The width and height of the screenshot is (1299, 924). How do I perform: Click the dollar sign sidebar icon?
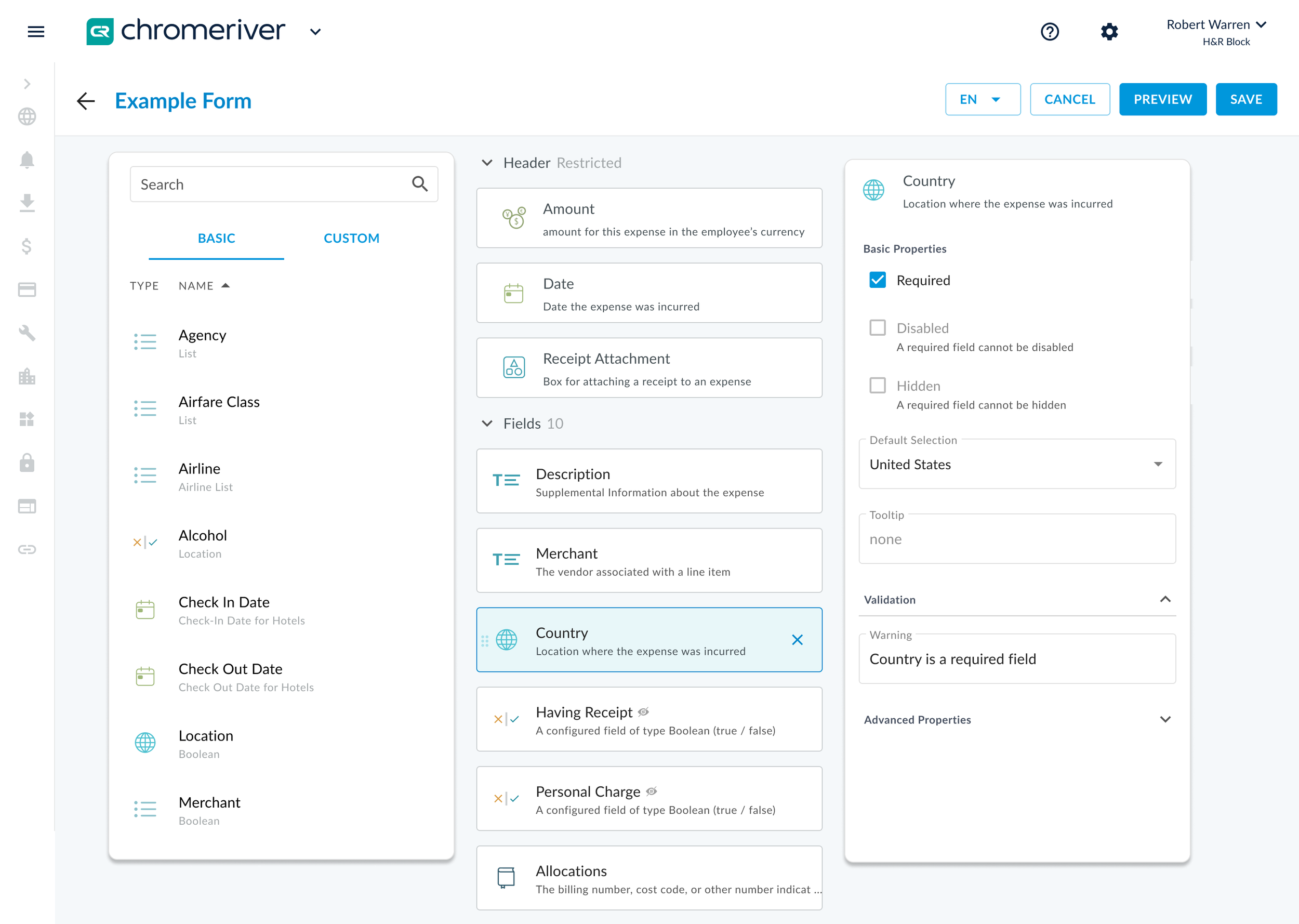coord(26,246)
